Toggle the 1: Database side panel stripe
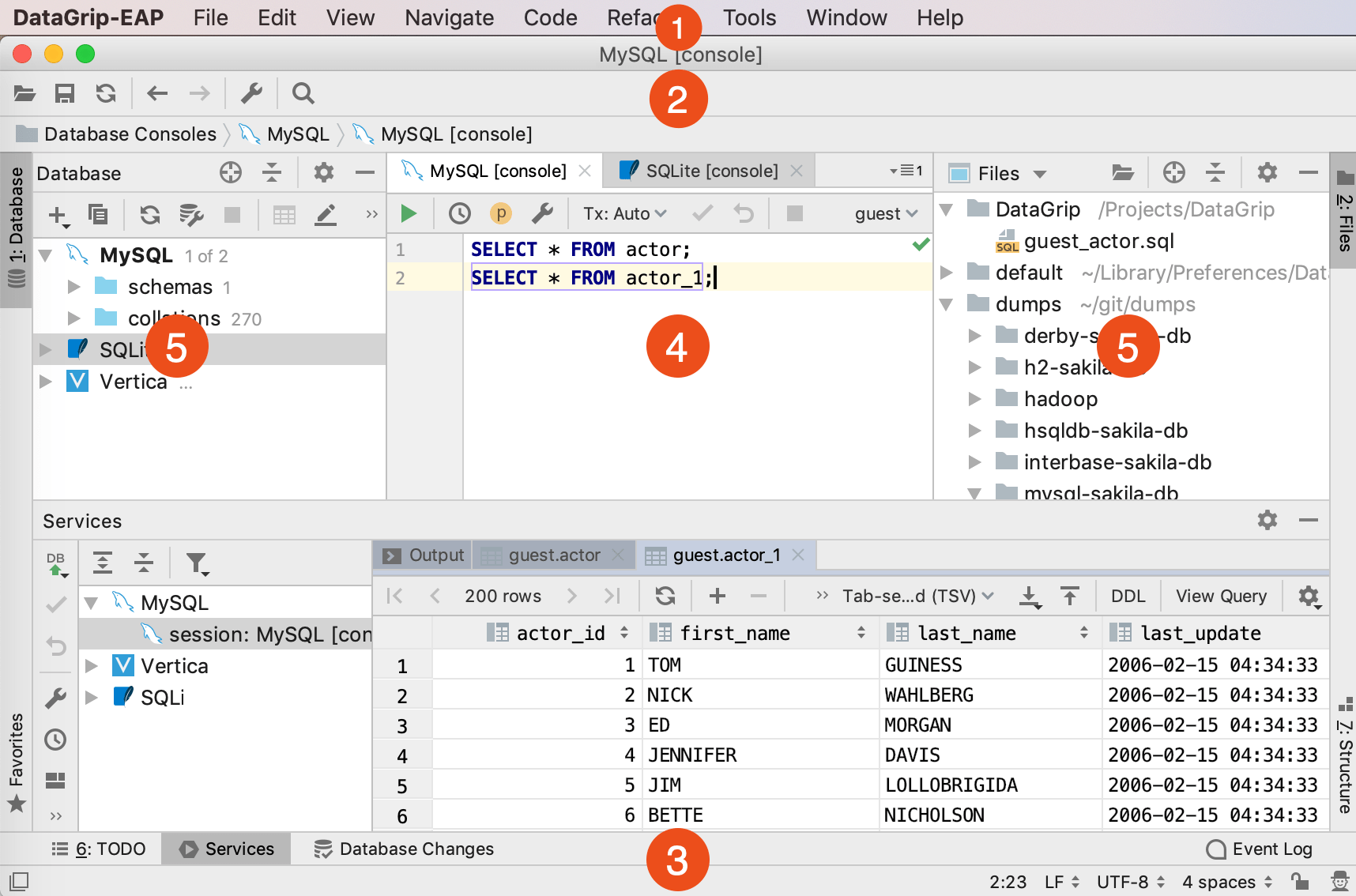Viewport: 1356px width, 896px height. [16, 230]
